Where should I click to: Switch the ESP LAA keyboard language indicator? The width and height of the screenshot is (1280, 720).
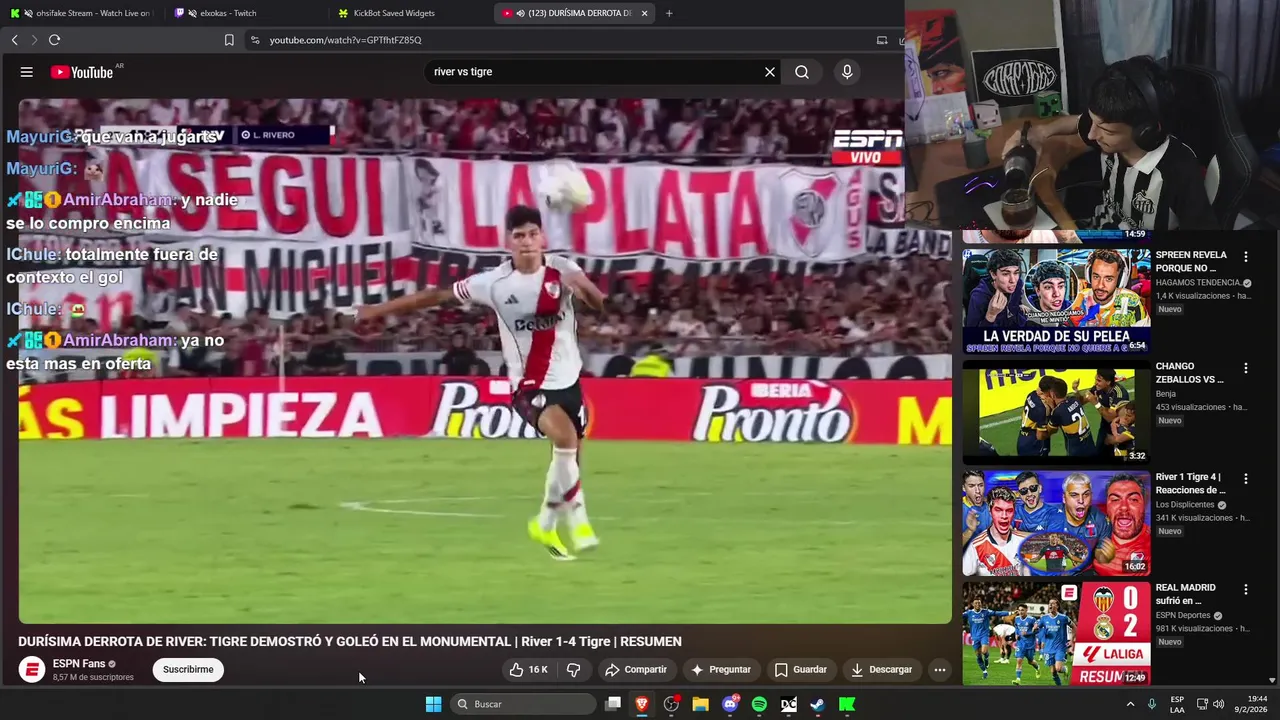tap(1177, 704)
